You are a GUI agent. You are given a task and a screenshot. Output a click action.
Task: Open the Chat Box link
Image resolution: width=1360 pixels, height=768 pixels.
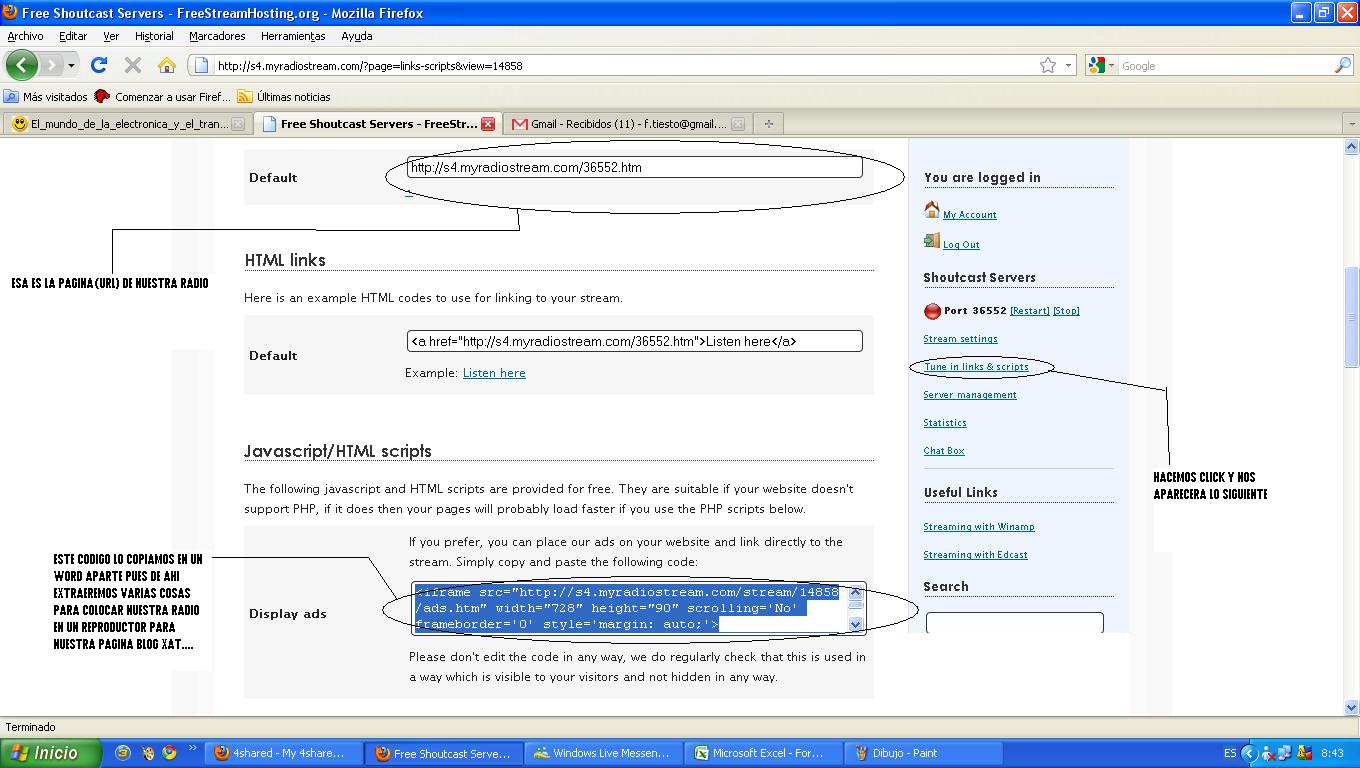944,451
